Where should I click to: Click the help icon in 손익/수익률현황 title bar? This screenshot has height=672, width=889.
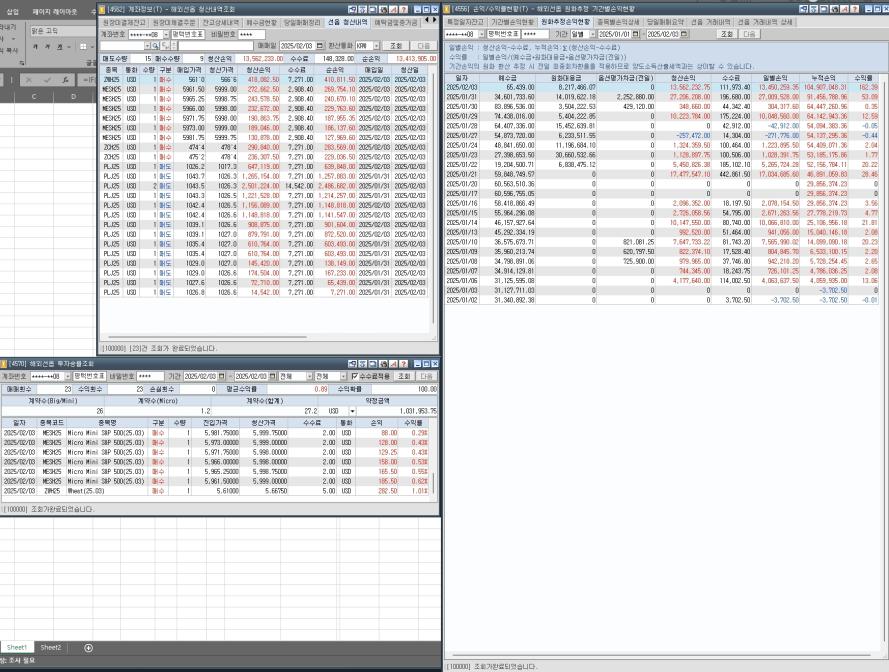[x=854, y=9]
